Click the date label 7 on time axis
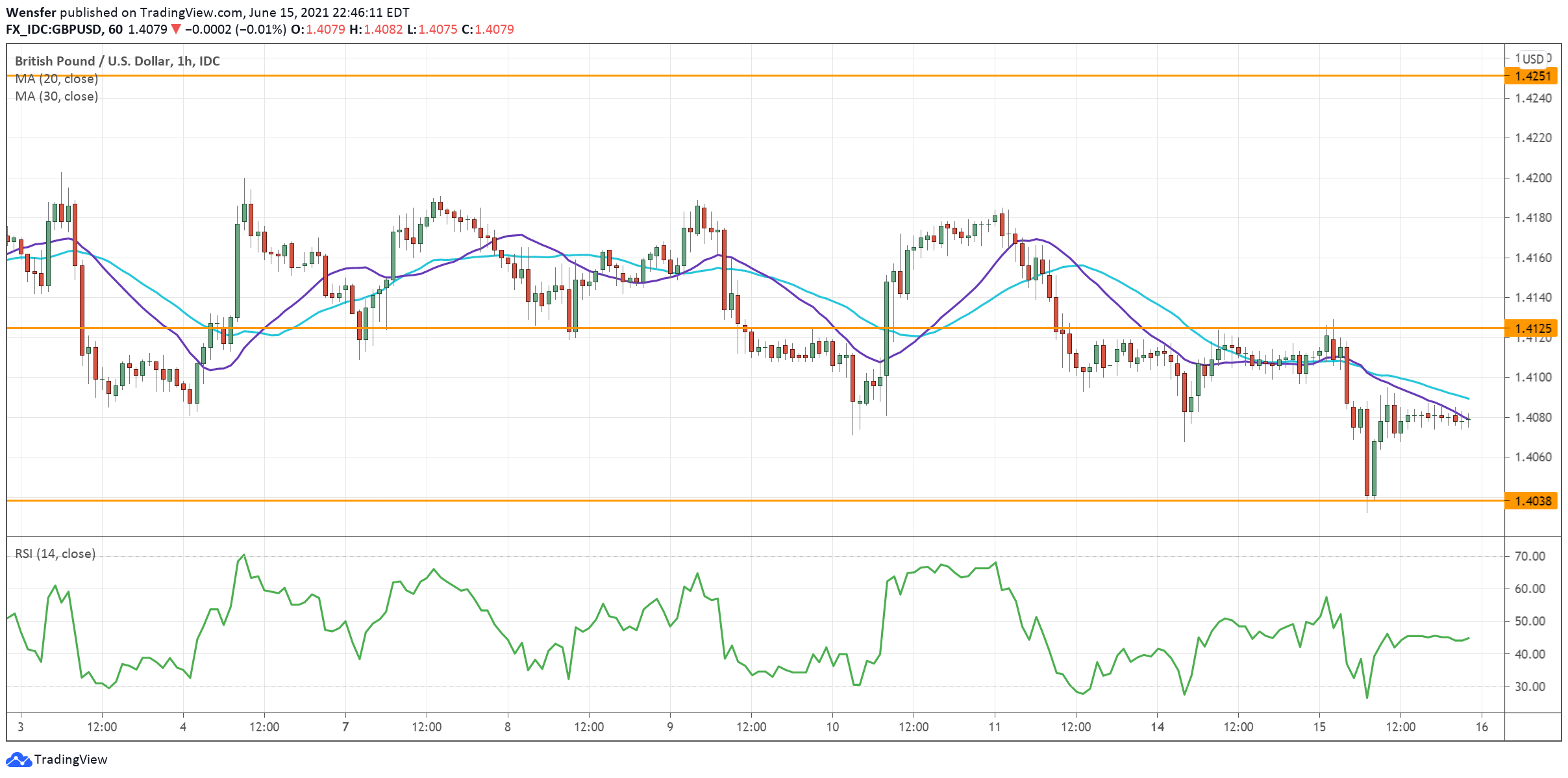 [345, 727]
